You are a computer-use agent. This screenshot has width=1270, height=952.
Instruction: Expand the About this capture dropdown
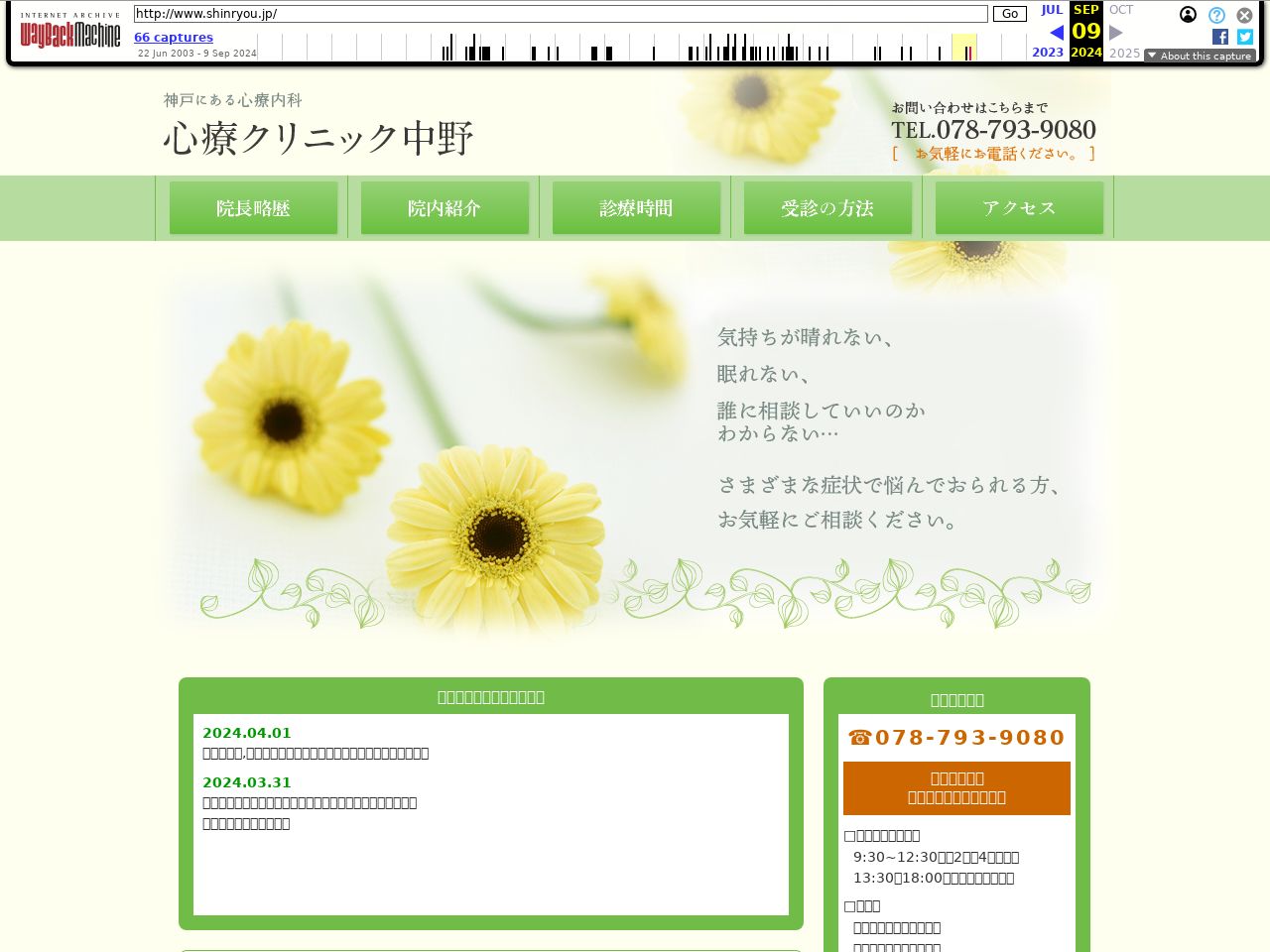1200,56
